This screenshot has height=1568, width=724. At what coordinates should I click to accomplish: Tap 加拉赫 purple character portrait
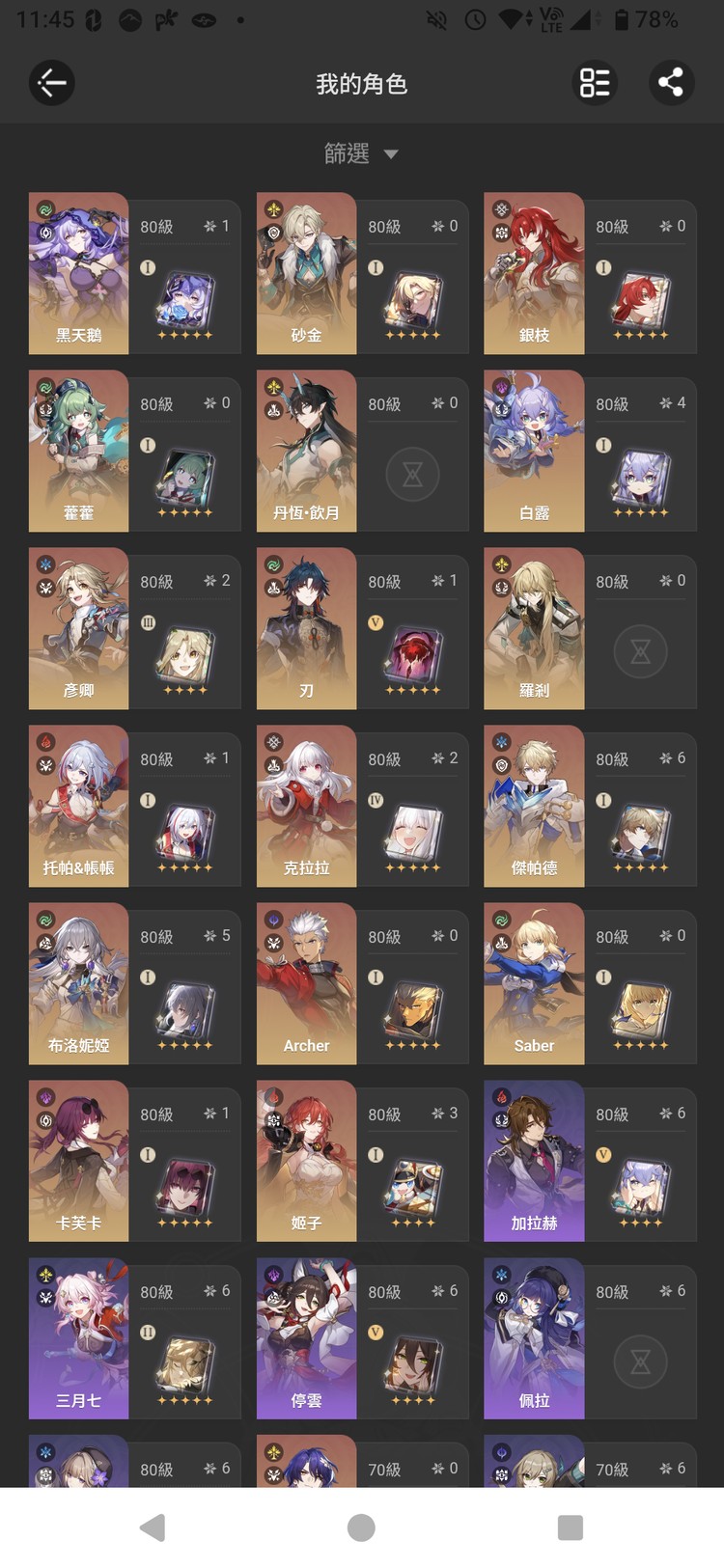(534, 1161)
